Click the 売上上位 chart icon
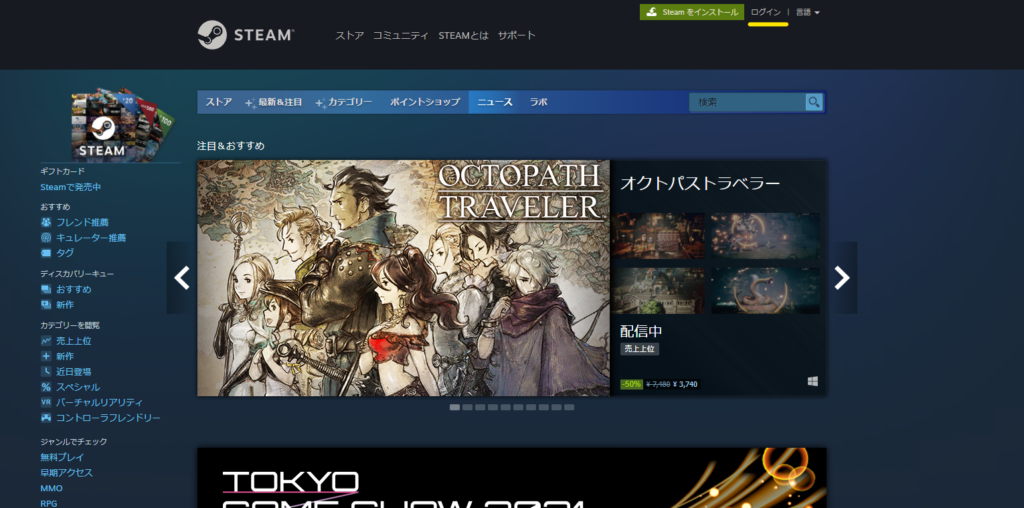 (46, 341)
